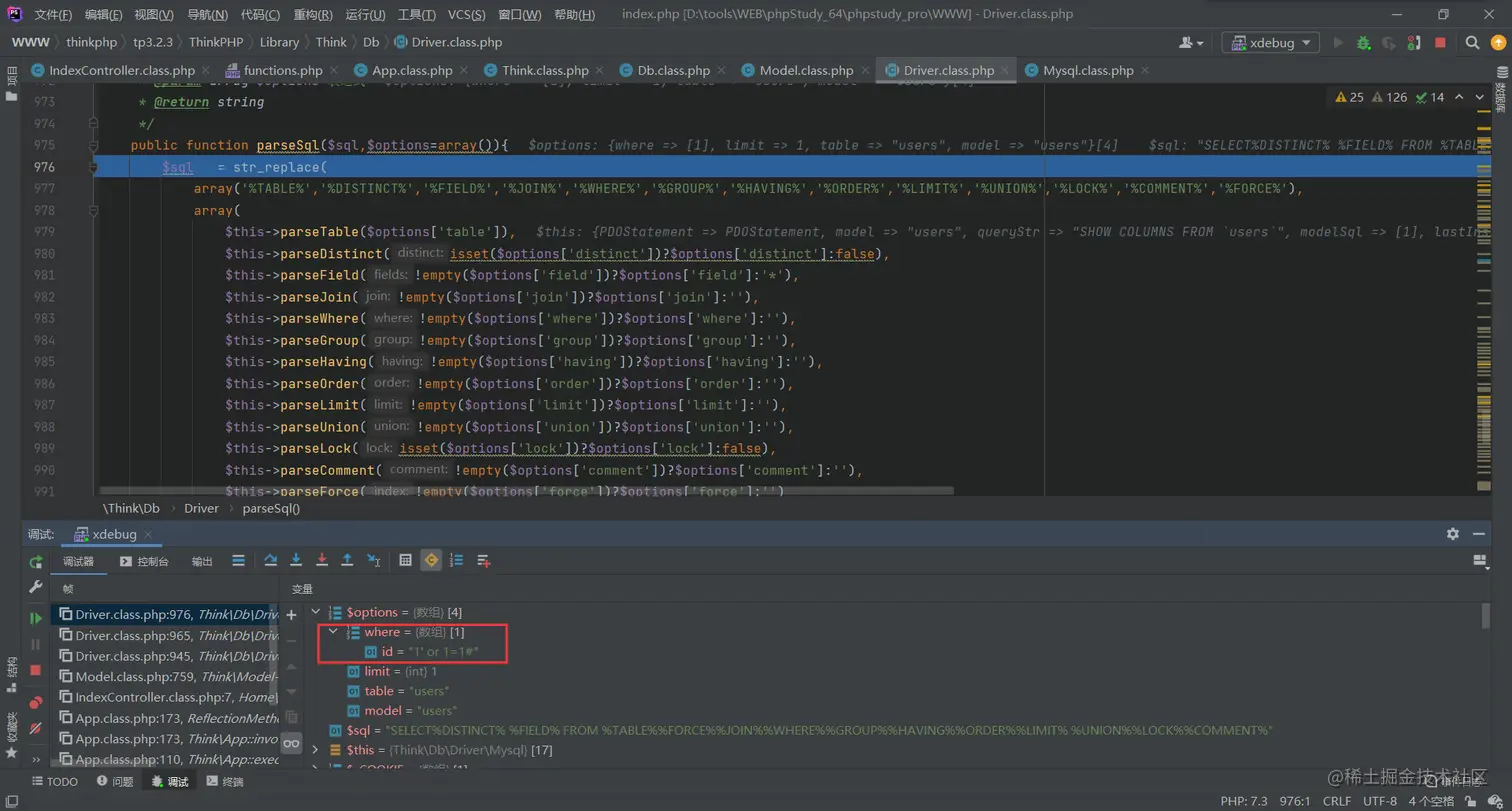Rerun the xdebug session in the debug panel
1512x811 pixels.
[x=36, y=562]
